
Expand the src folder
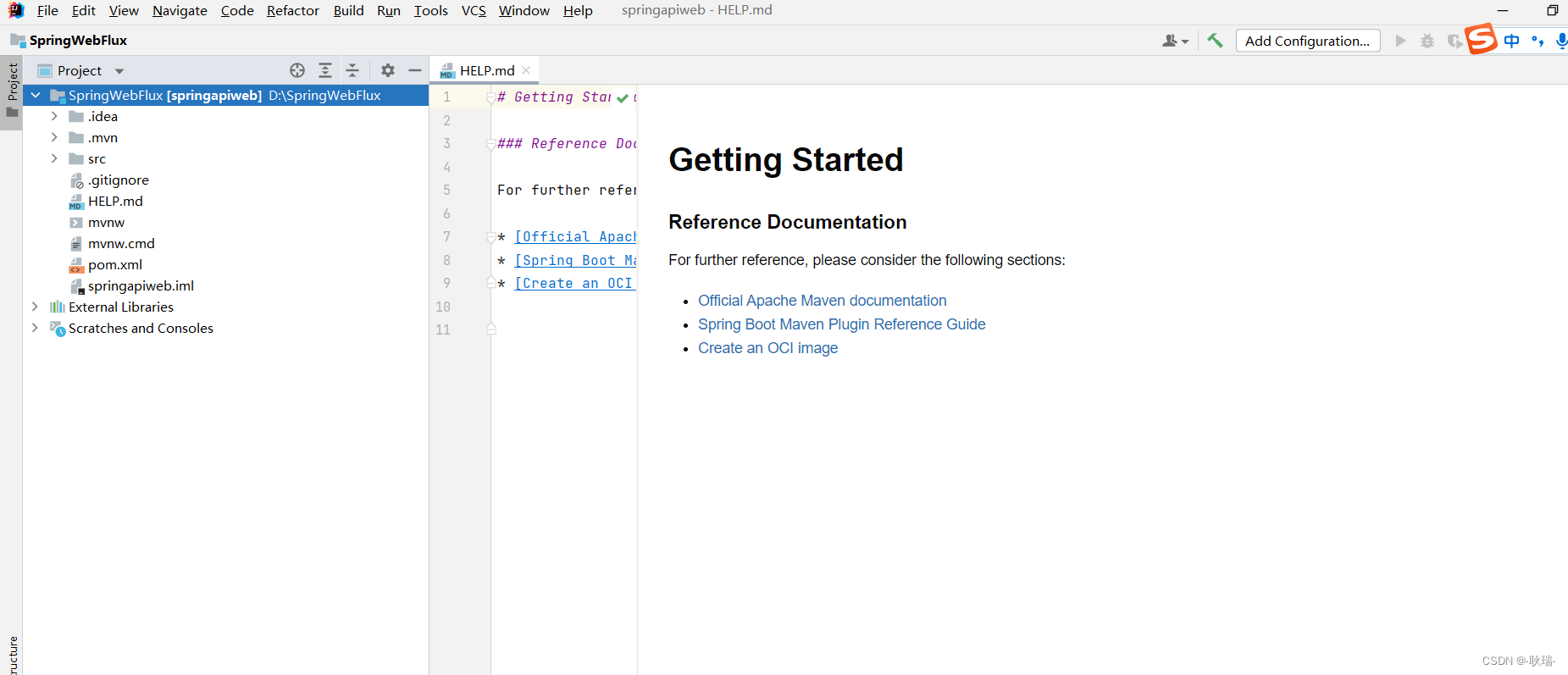click(54, 158)
